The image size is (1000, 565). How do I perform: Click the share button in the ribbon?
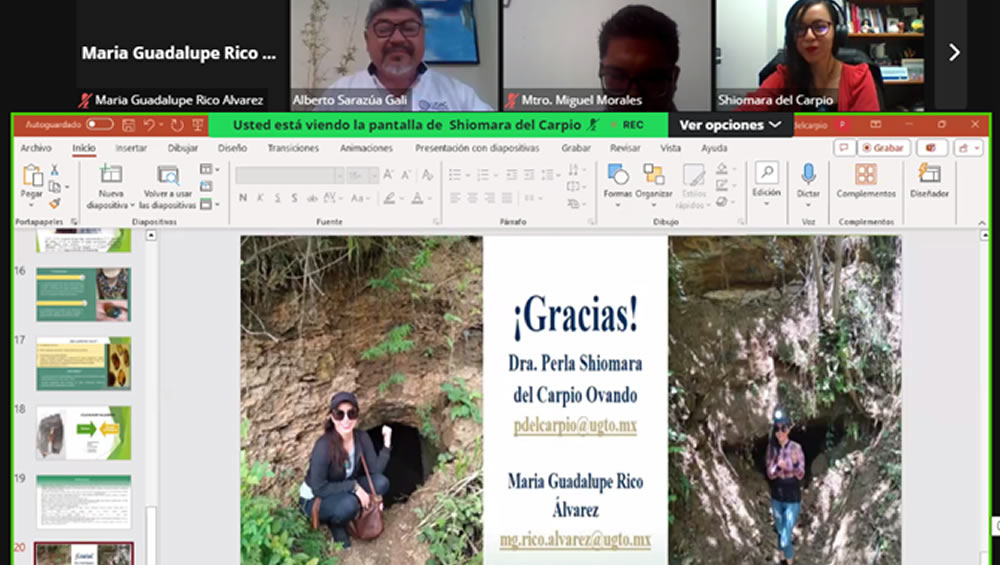969,148
